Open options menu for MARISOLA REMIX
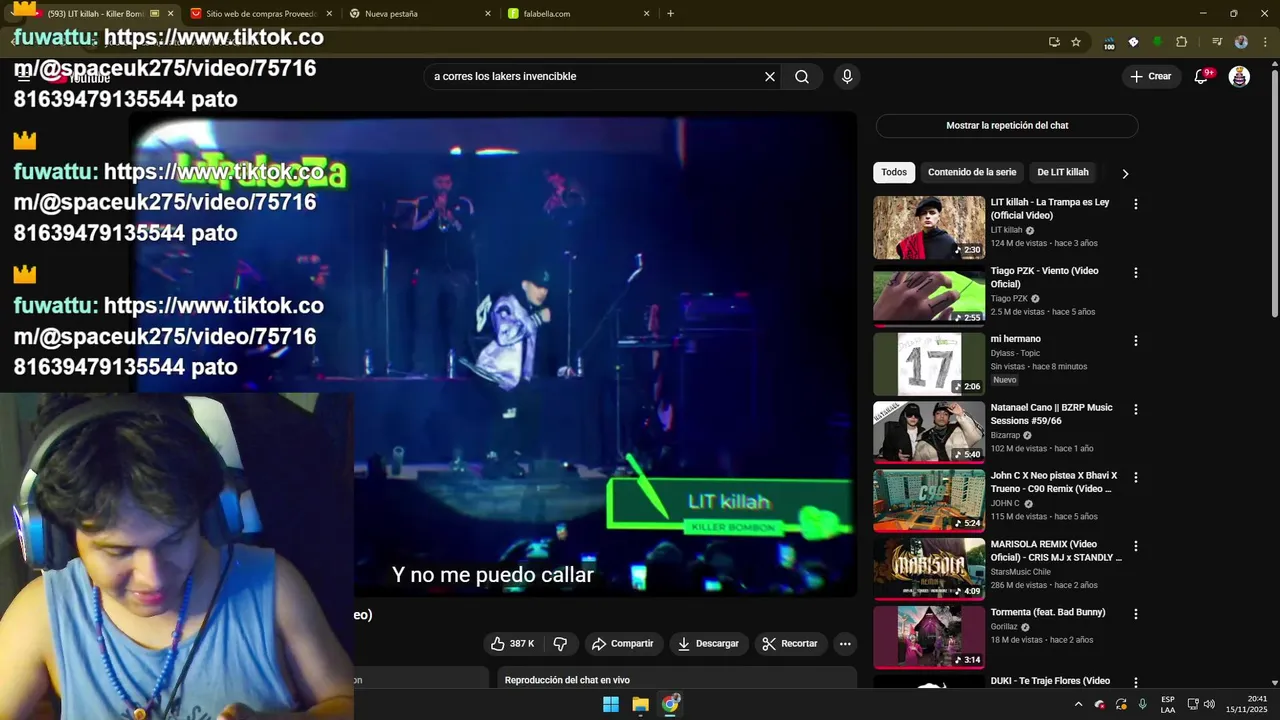 click(x=1135, y=546)
